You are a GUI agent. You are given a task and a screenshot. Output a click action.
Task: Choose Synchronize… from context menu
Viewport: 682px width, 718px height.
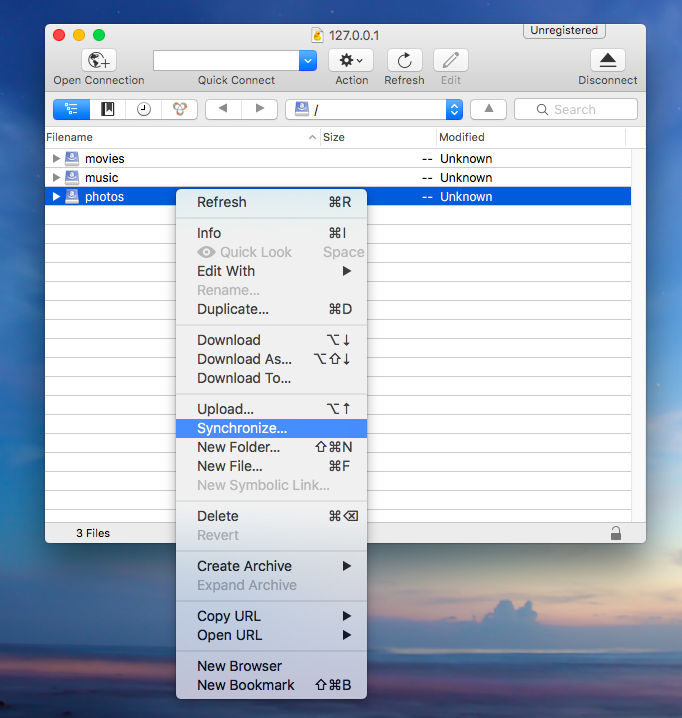(242, 428)
